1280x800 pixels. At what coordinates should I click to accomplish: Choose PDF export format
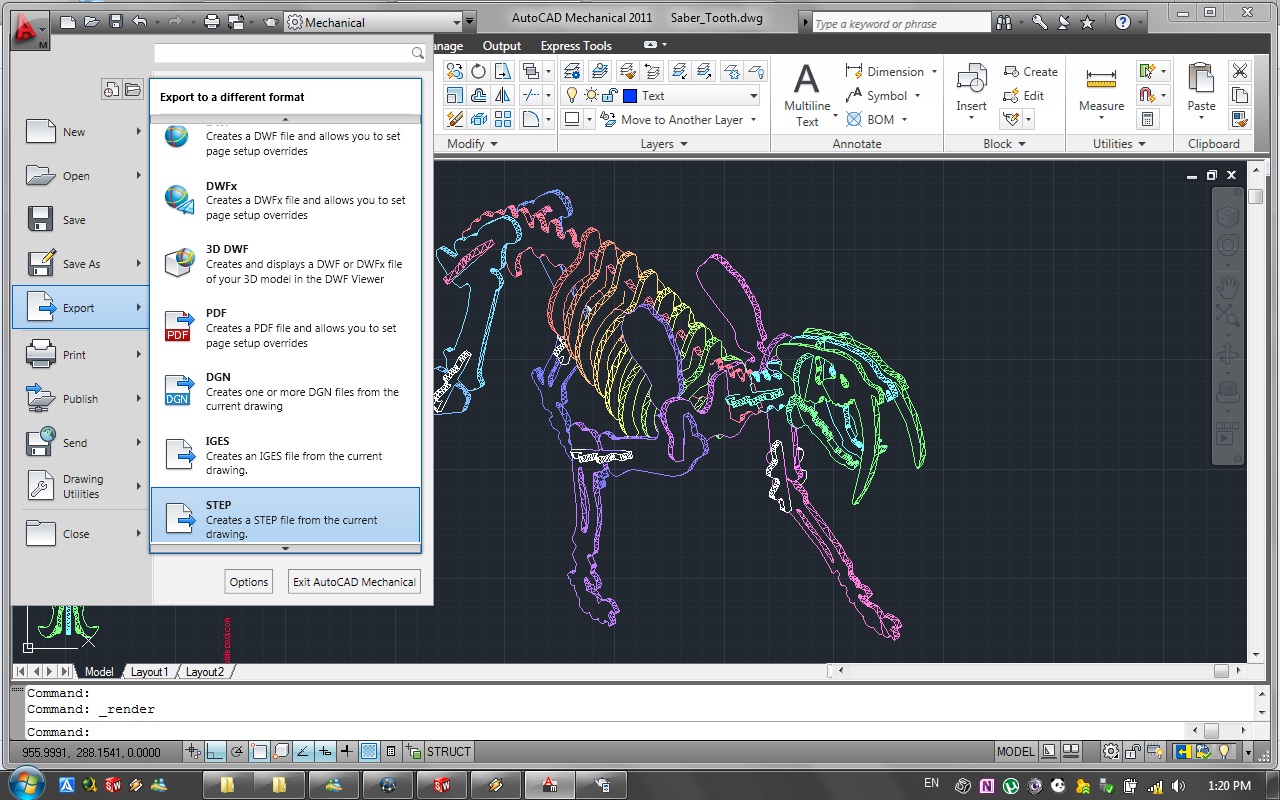[285, 327]
